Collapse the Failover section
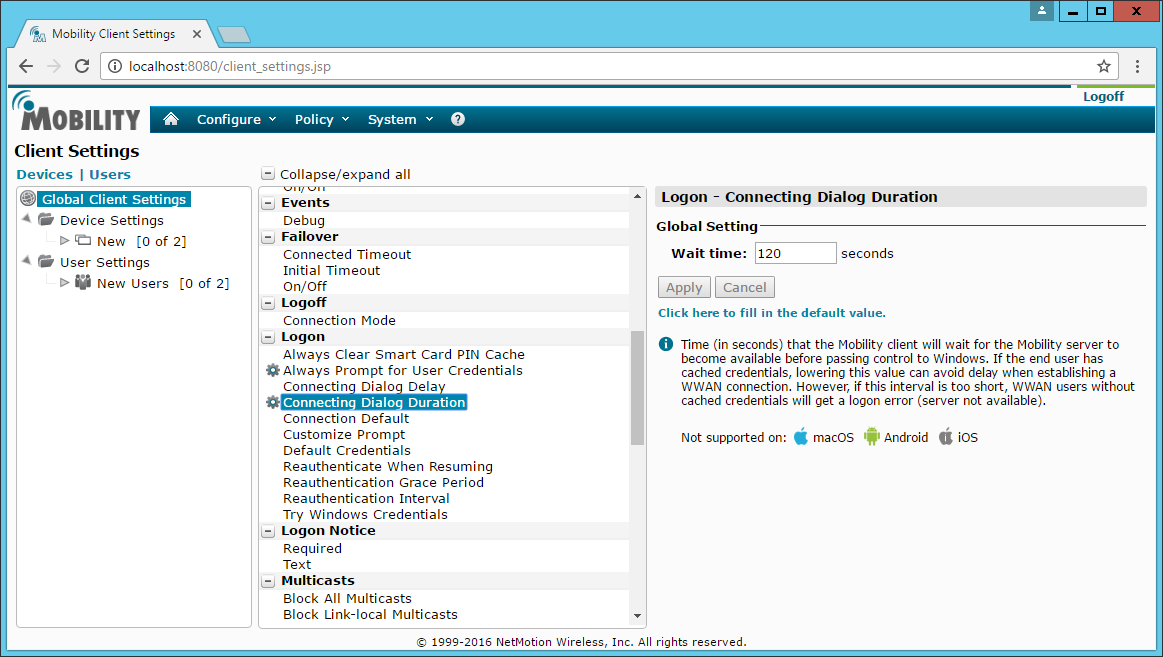The height and width of the screenshot is (657, 1163). tap(268, 237)
